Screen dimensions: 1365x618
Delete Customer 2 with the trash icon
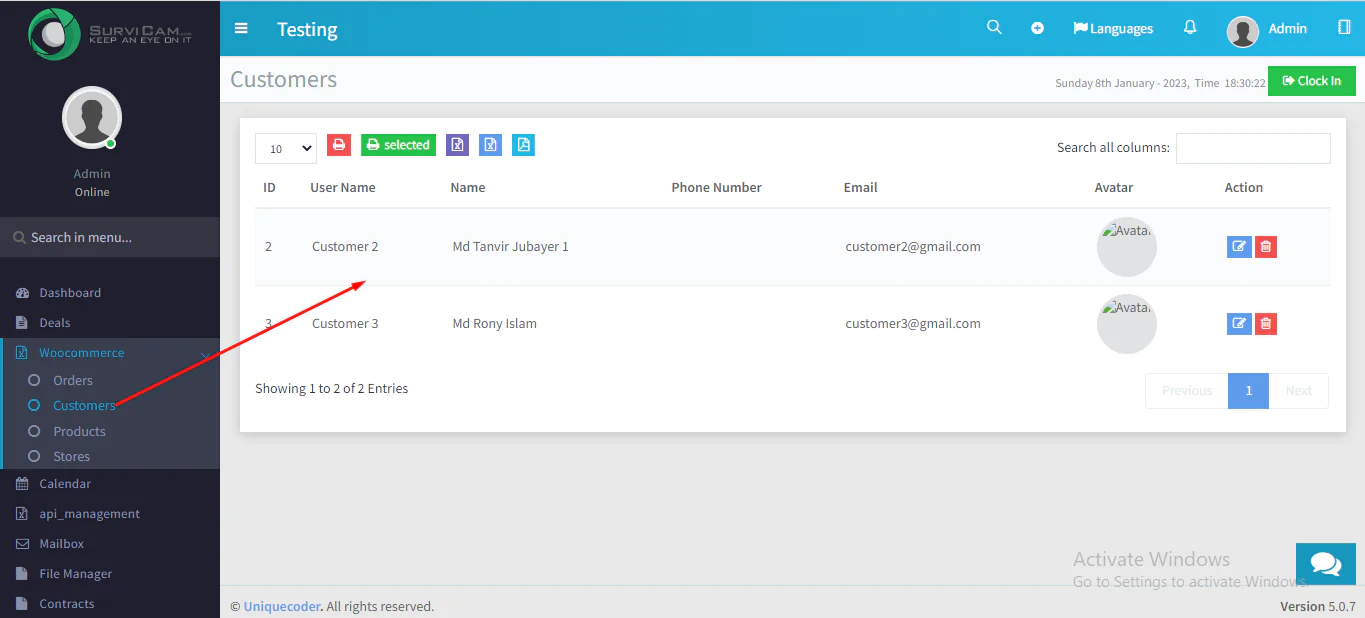[1265, 246]
